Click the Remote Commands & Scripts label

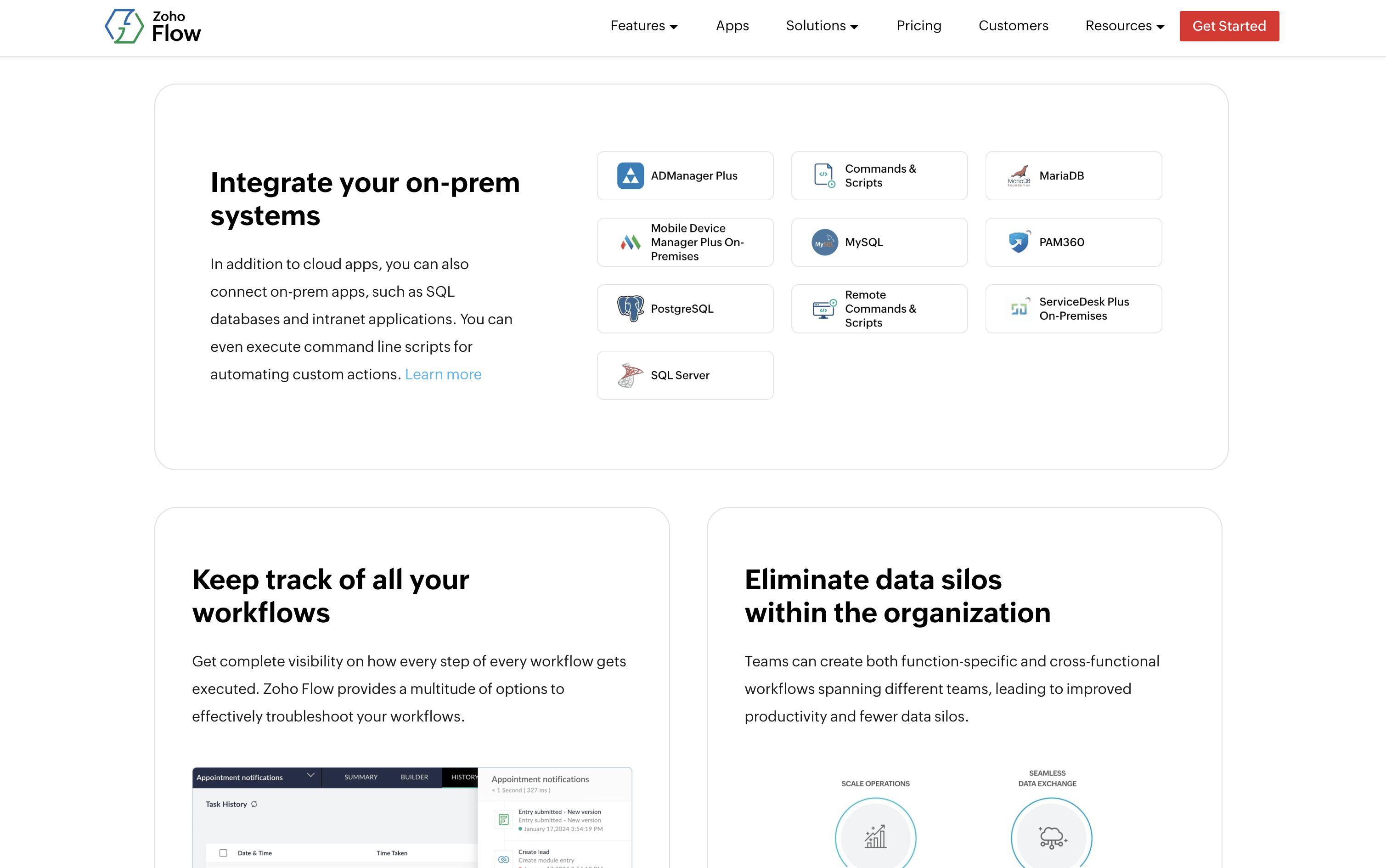[880, 309]
